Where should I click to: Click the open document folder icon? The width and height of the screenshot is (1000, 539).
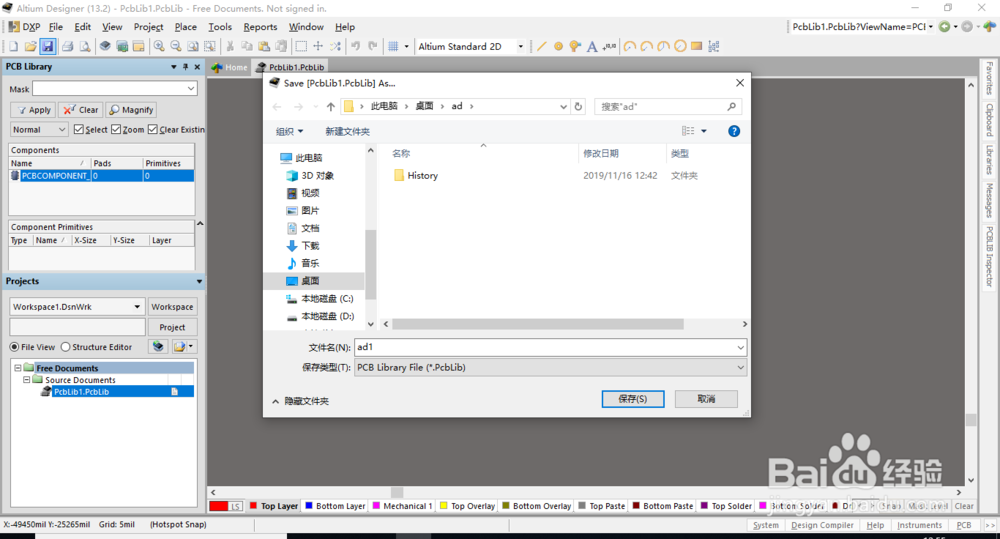(x=30, y=47)
